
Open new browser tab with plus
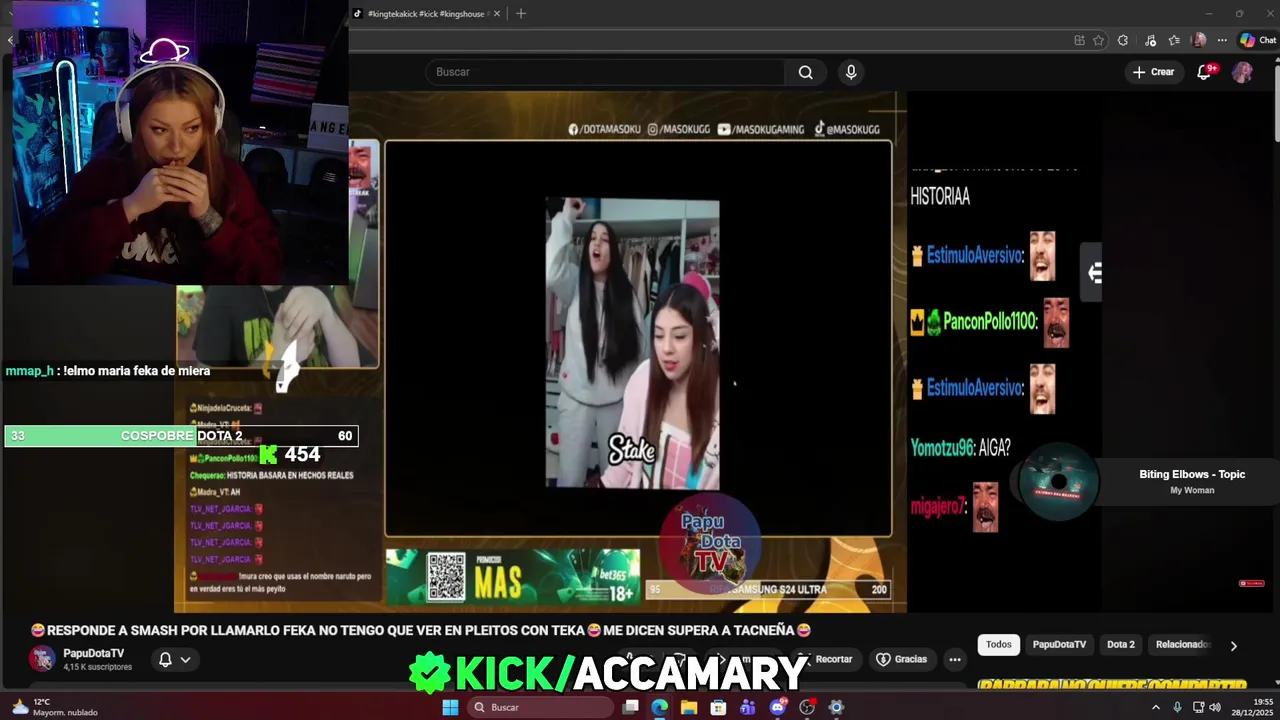pos(520,14)
